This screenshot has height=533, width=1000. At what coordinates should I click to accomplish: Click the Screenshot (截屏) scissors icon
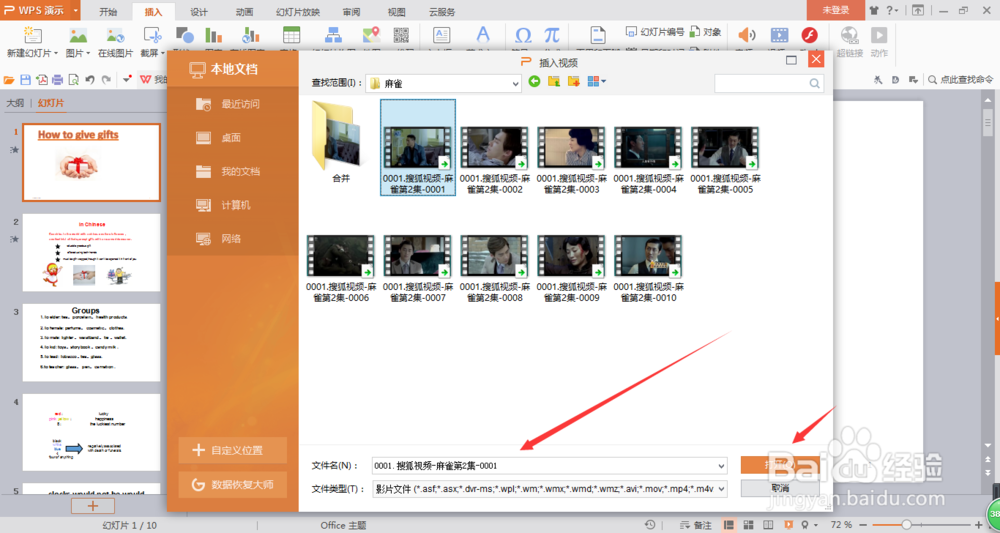(x=152, y=35)
